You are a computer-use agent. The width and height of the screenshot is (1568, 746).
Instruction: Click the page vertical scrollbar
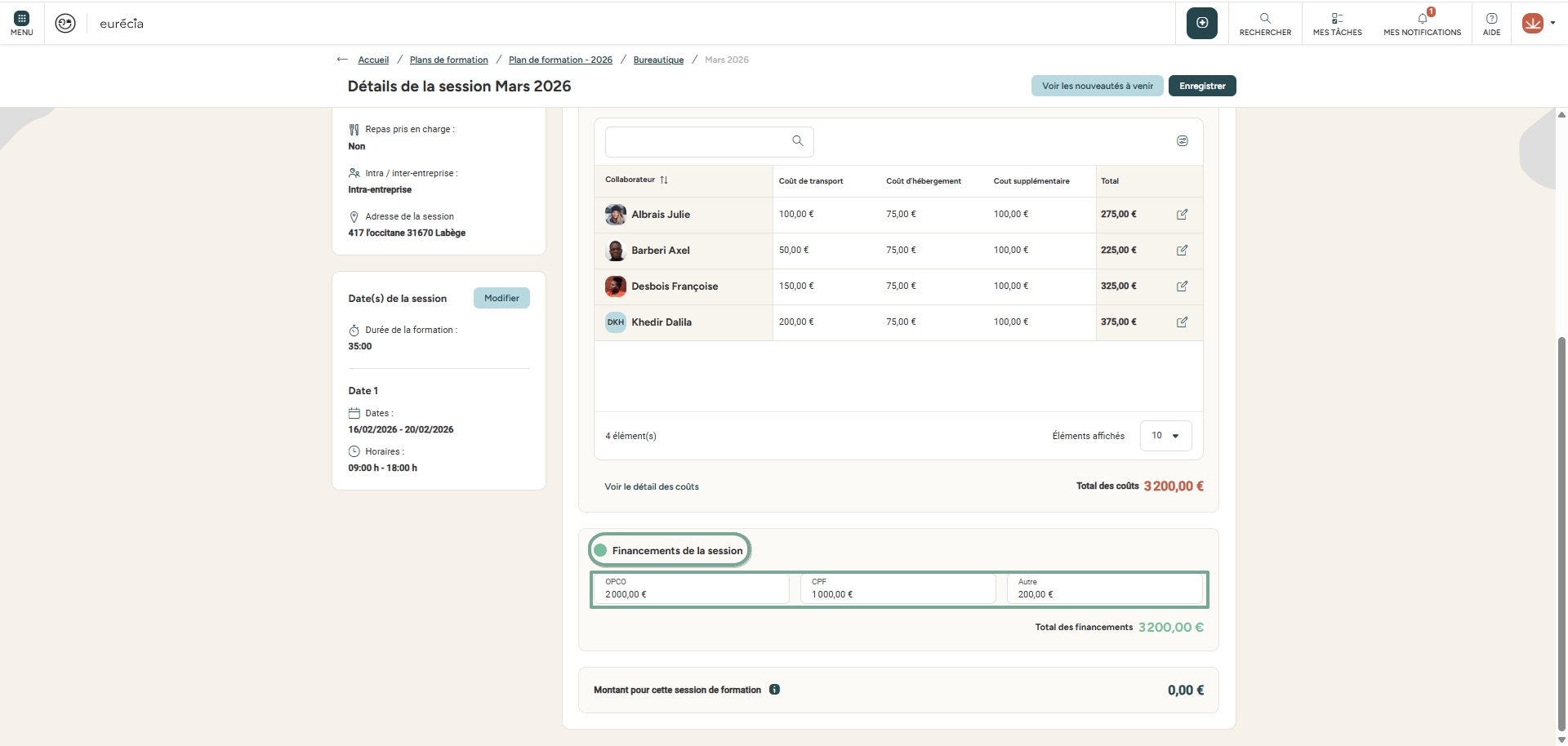pyautogui.click(x=1561, y=531)
